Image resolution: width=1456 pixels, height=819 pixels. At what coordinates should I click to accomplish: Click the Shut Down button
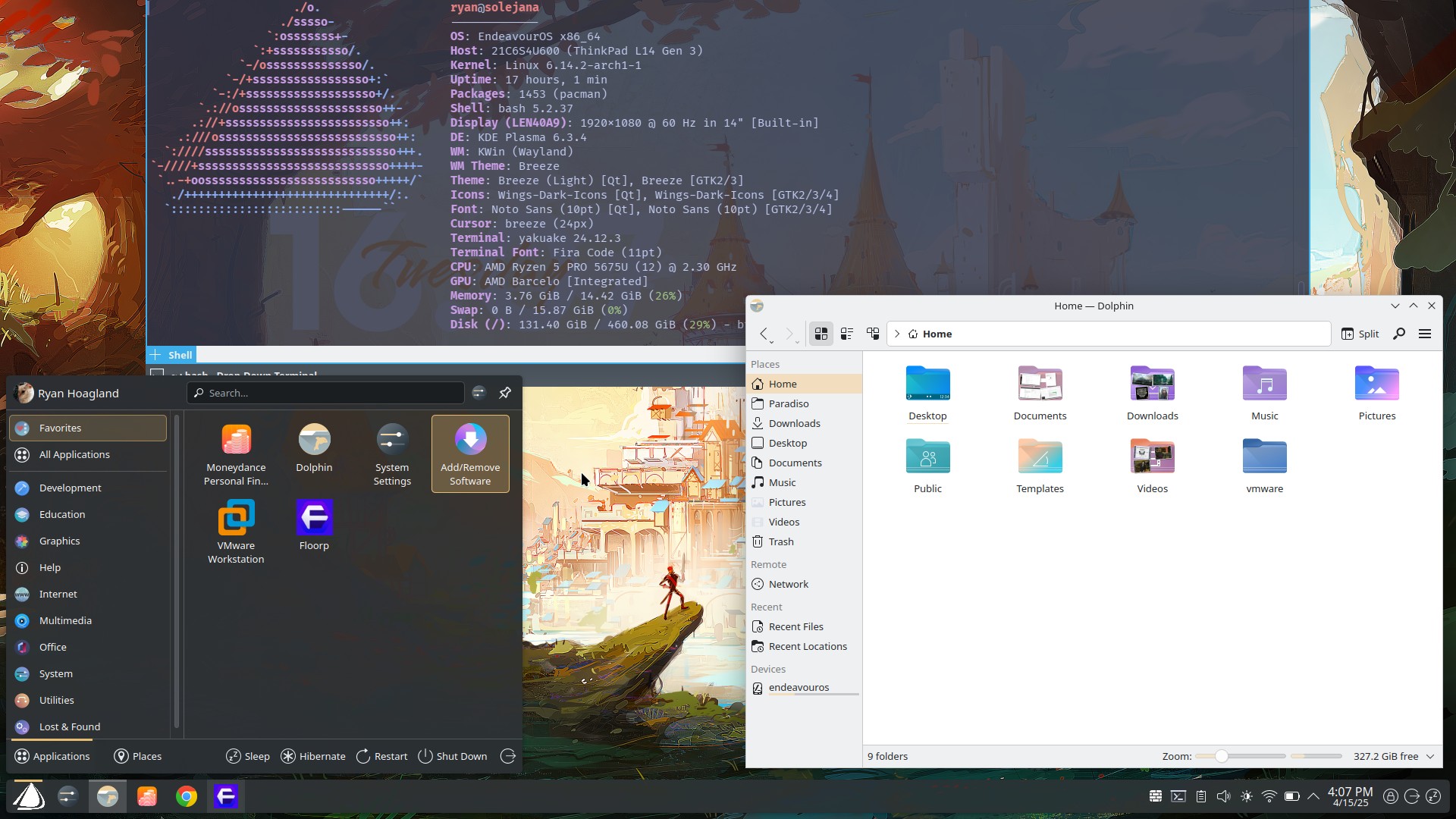click(x=453, y=756)
